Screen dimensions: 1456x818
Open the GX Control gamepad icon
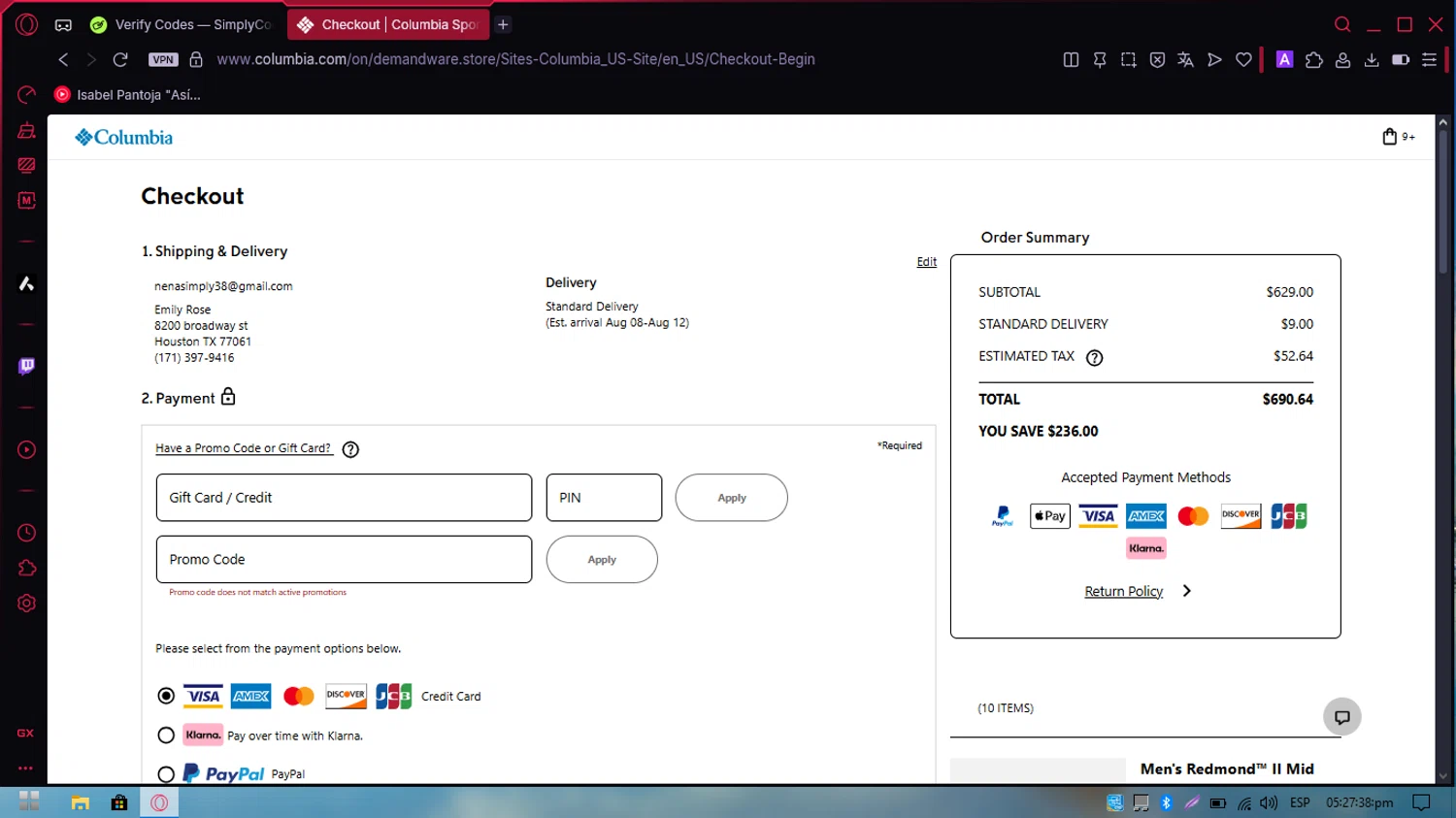point(63,25)
